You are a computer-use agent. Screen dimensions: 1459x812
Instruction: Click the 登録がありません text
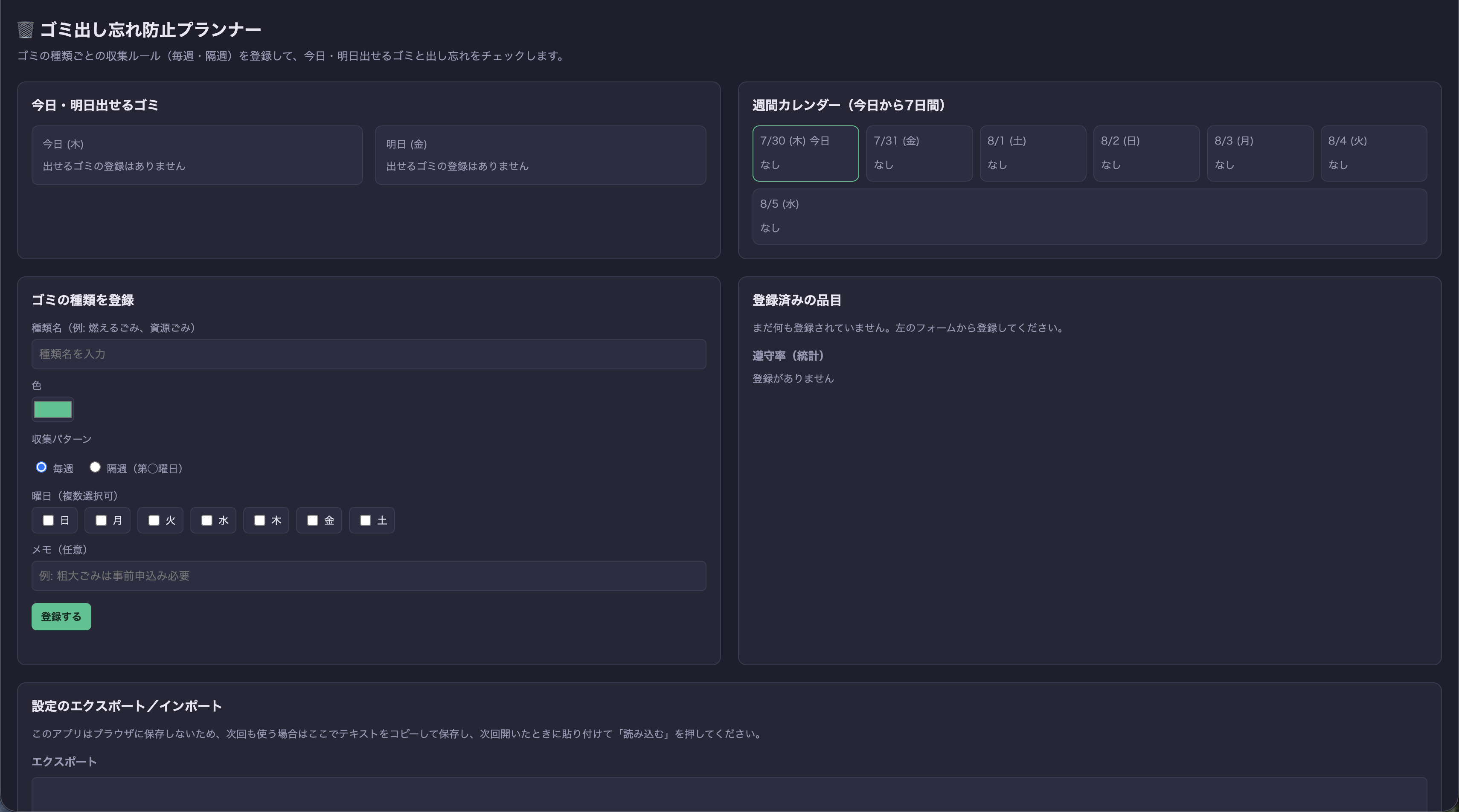[x=793, y=378]
